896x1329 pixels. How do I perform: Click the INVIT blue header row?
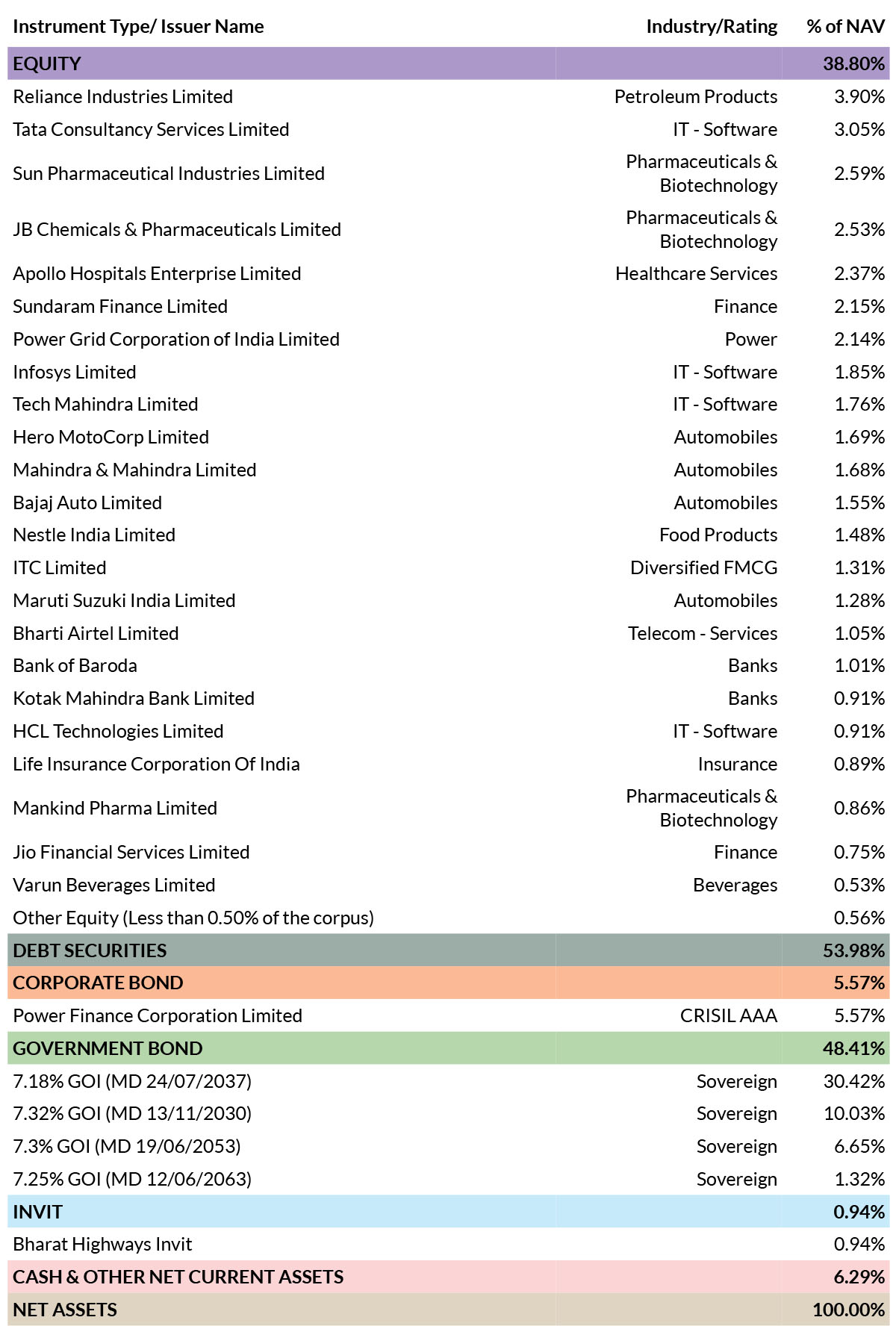click(448, 1212)
